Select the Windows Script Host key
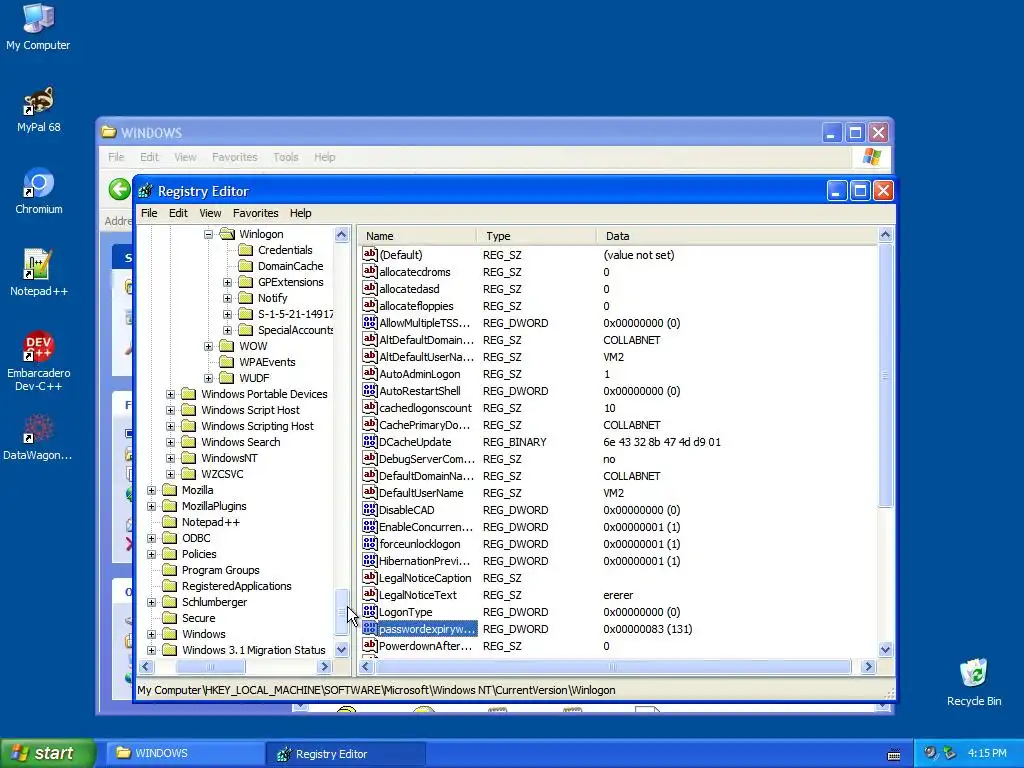The height and width of the screenshot is (768, 1024). click(241, 410)
